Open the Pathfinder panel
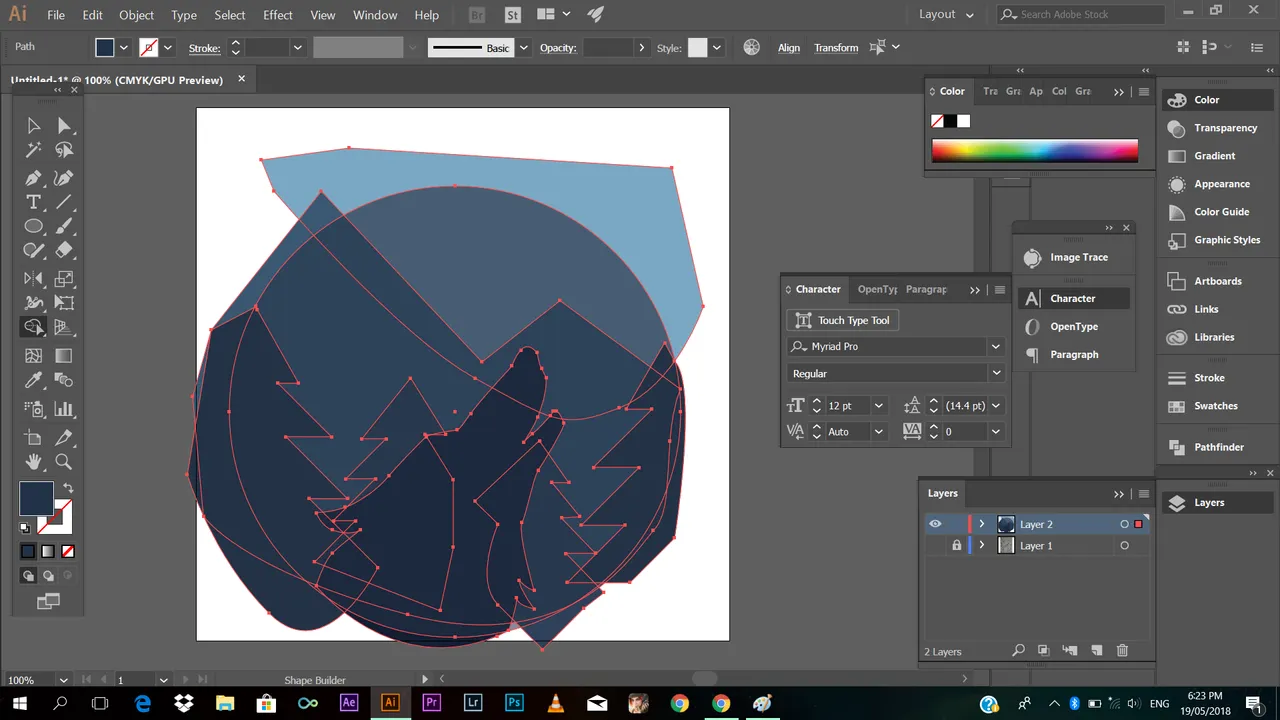The height and width of the screenshot is (720, 1280). (x=1216, y=447)
